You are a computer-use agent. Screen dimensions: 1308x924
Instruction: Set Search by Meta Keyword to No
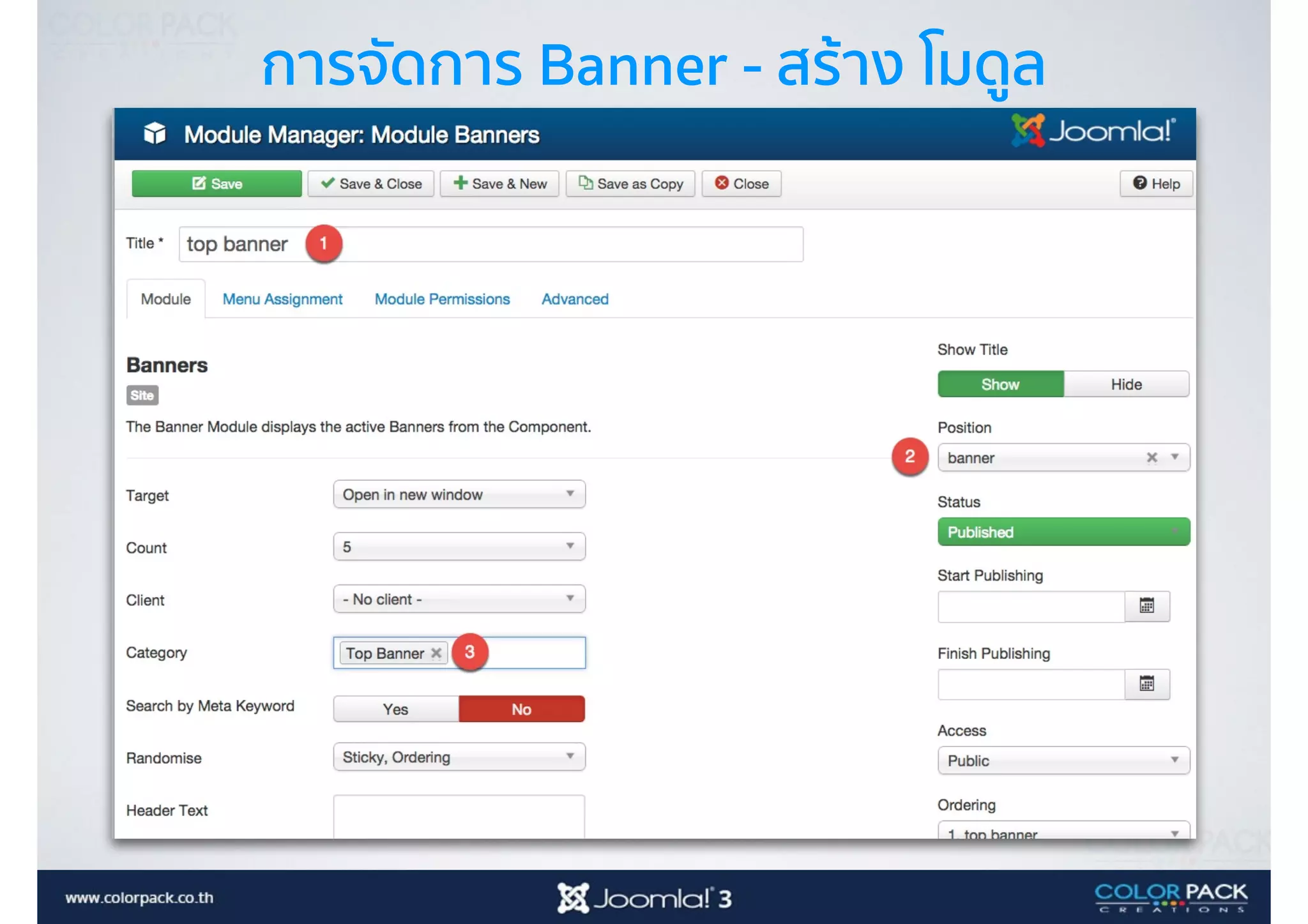522,709
